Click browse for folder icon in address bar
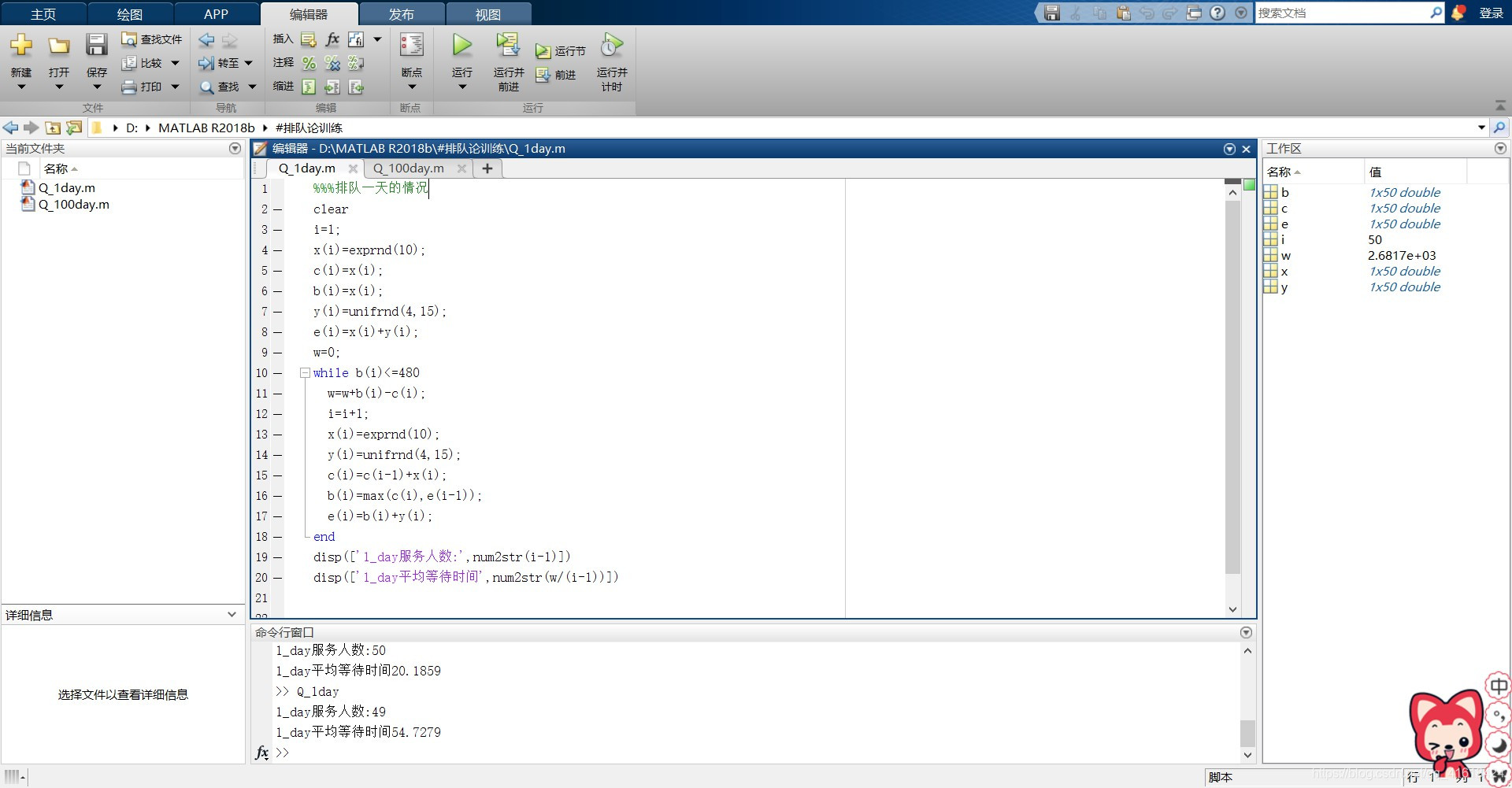The width and height of the screenshot is (1512, 788). tap(74, 128)
